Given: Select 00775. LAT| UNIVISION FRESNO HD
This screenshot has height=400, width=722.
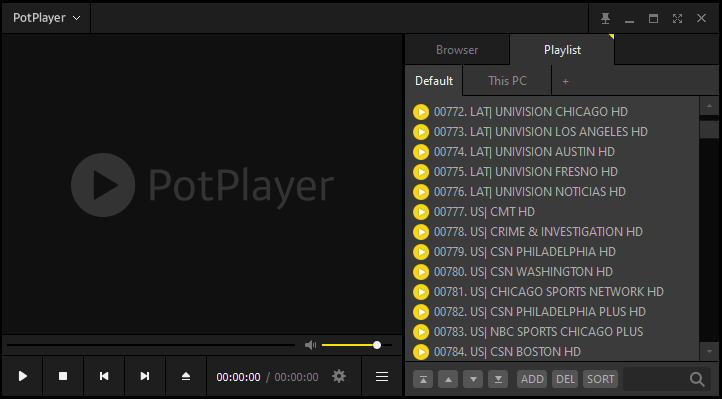Looking at the screenshot, I should 525,172.
